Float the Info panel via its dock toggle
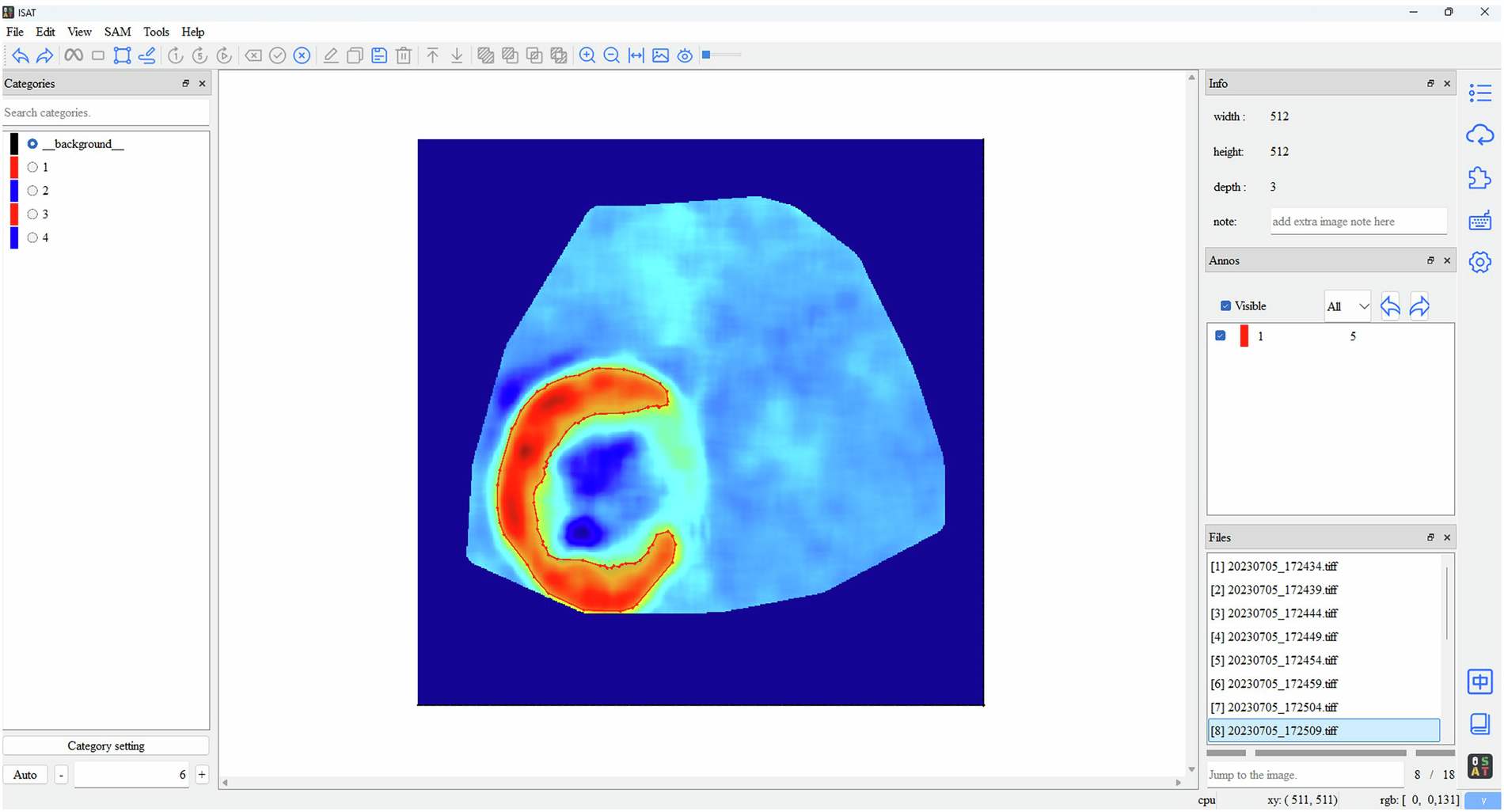 1430,83
